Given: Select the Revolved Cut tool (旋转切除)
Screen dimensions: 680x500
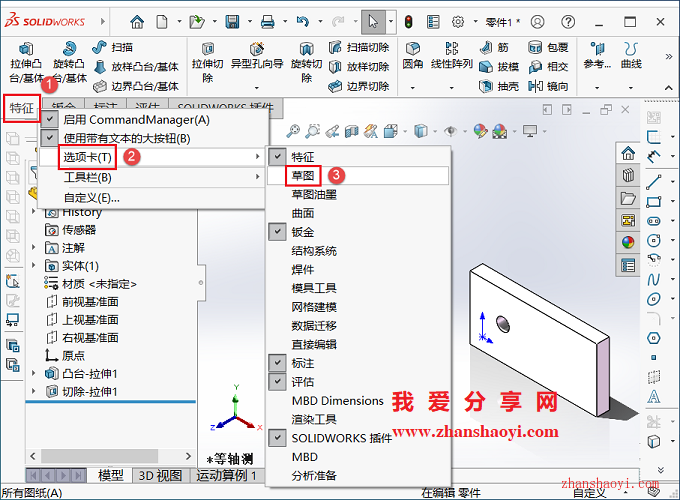Looking at the screenshot, I should (306, 62).
